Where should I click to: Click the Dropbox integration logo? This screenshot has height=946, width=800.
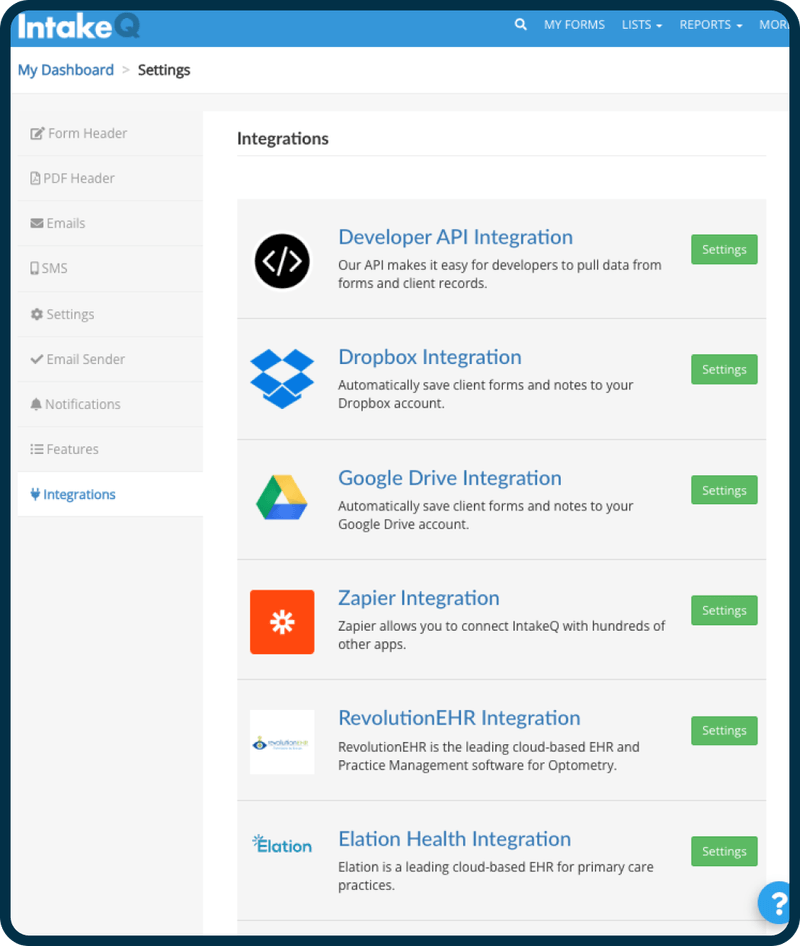tap(282, 378)
